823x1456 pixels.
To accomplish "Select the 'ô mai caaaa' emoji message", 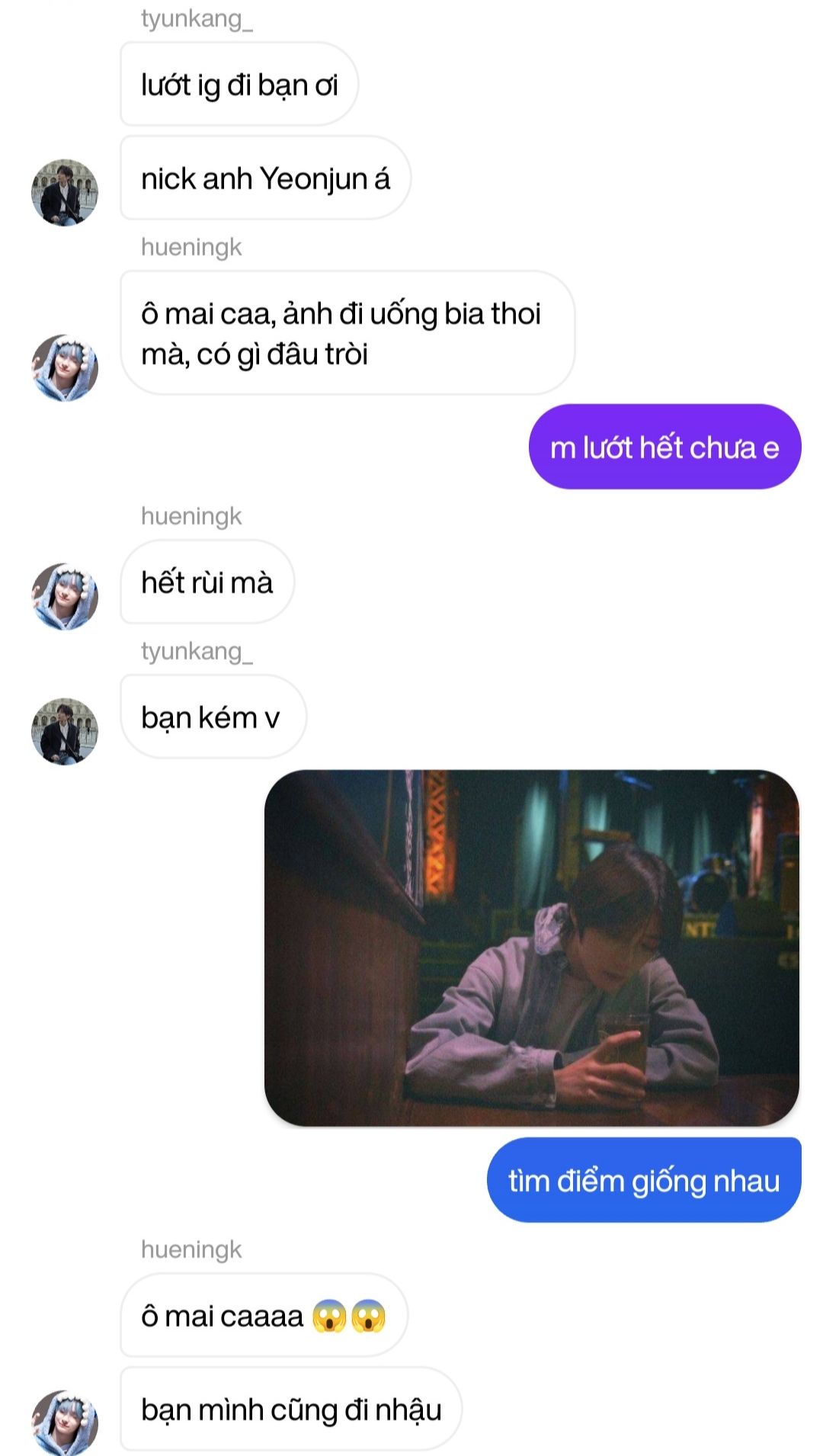I will pos(264,1315).
